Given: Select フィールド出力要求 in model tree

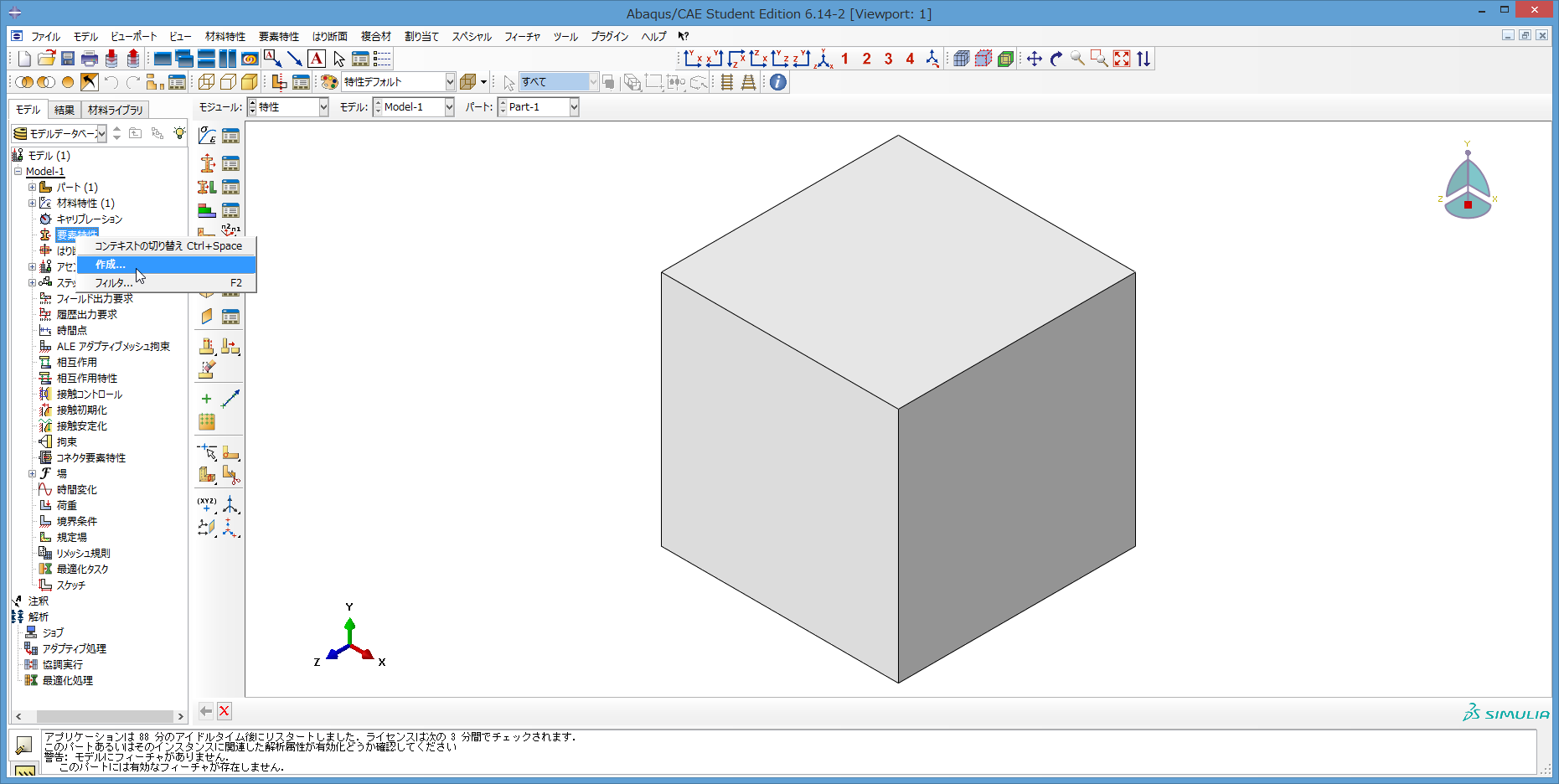Looking at the screenshot, I should click(x=95, y=299).
